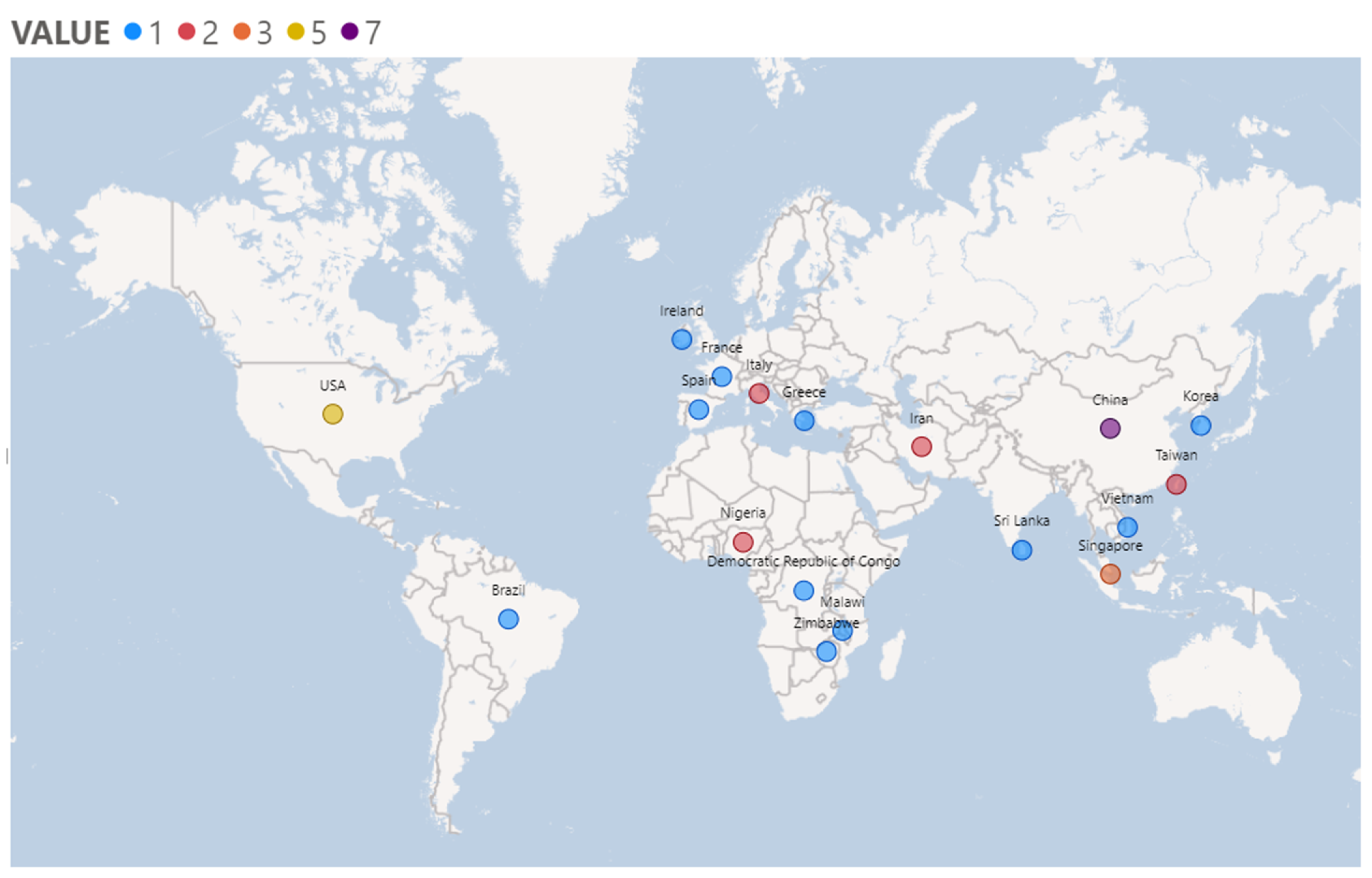Click the blue Sri Lanka bubble
This screenshot has height=878, width=1372.
click(x=1021, y=550)
